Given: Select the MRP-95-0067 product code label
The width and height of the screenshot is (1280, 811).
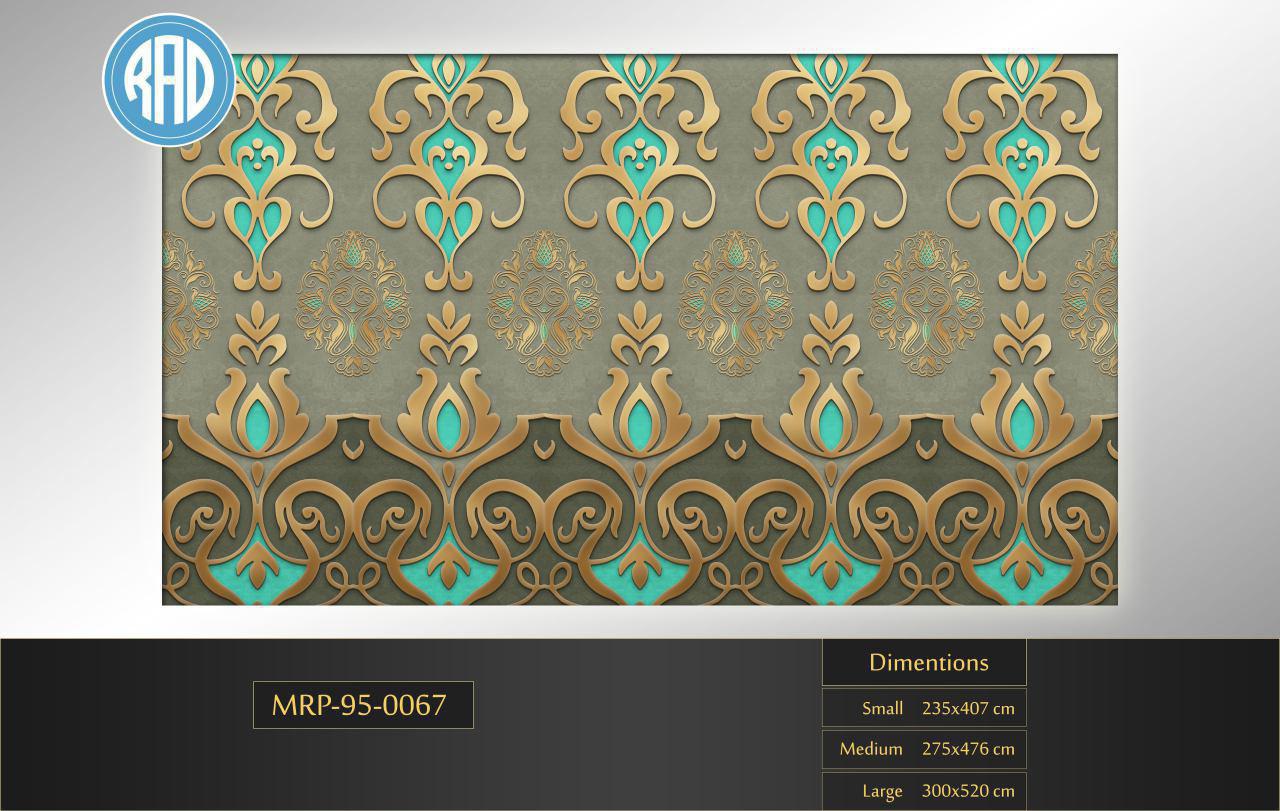Looking at the screenshot, I should 363,705.
